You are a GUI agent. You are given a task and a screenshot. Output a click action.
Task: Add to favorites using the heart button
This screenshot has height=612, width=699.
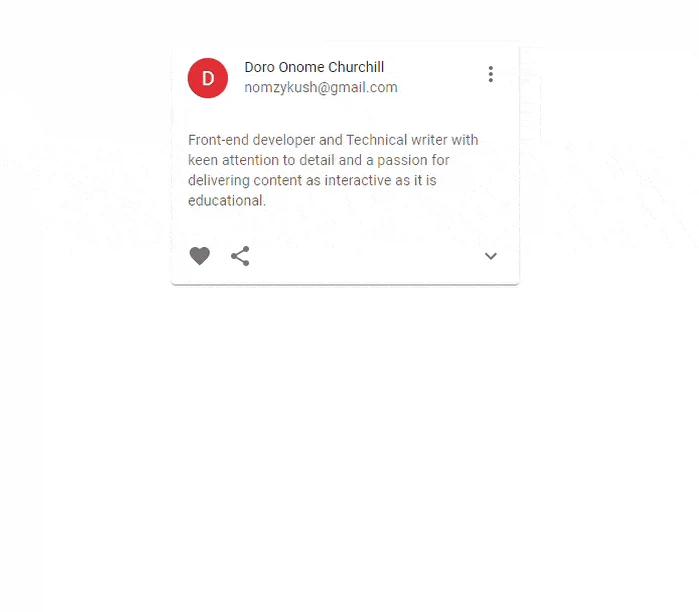point(200,256)
